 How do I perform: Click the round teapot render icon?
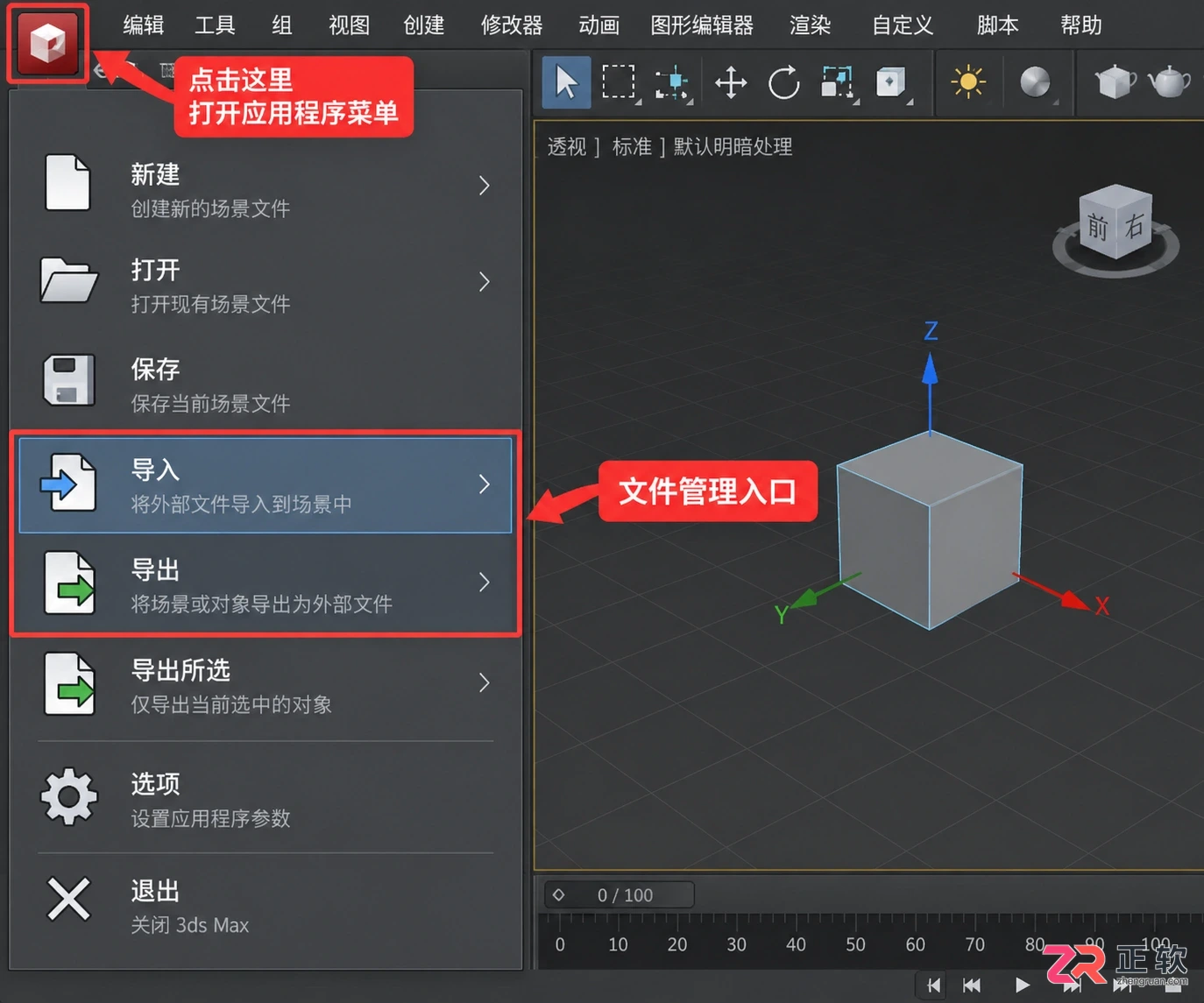pyautogui.click(x=1169, y=82)
